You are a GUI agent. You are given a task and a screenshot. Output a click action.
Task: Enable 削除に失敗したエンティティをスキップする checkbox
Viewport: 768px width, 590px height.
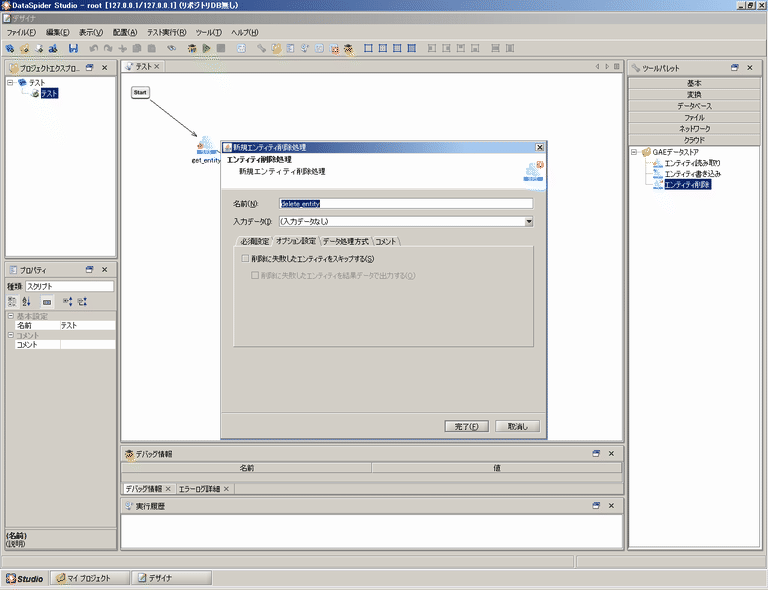coord(245,258)
